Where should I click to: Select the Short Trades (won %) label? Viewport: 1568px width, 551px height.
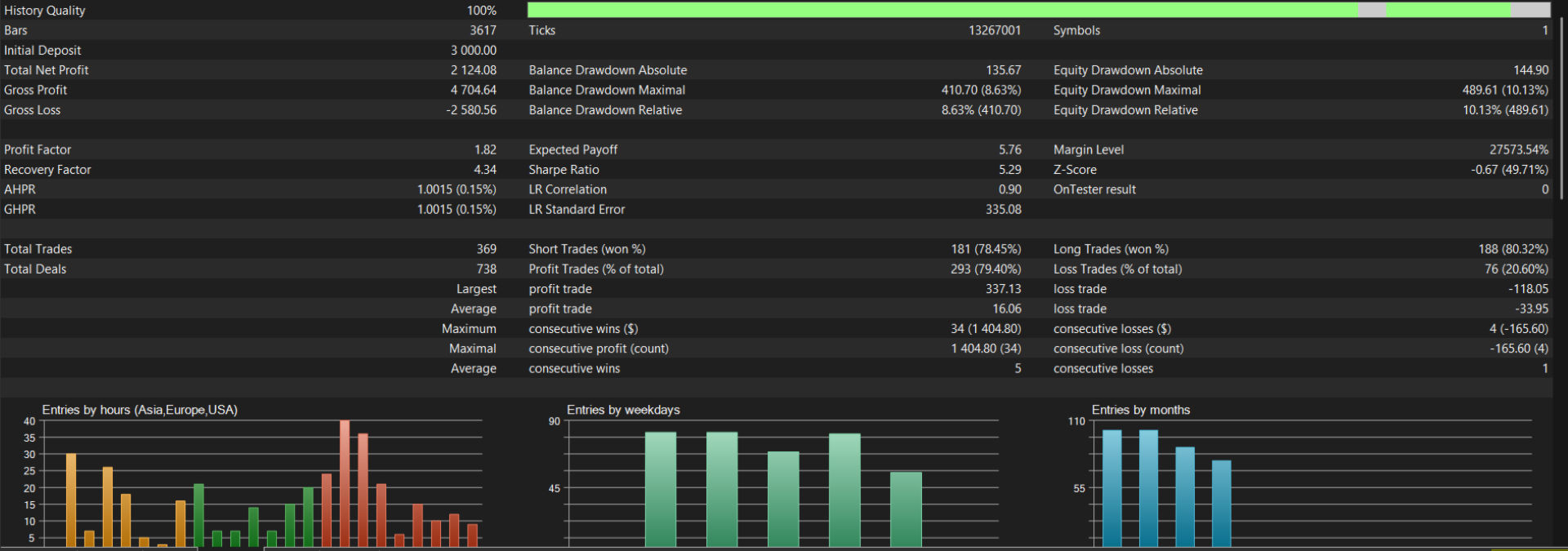pyautogui.click(x=586, y=249)
